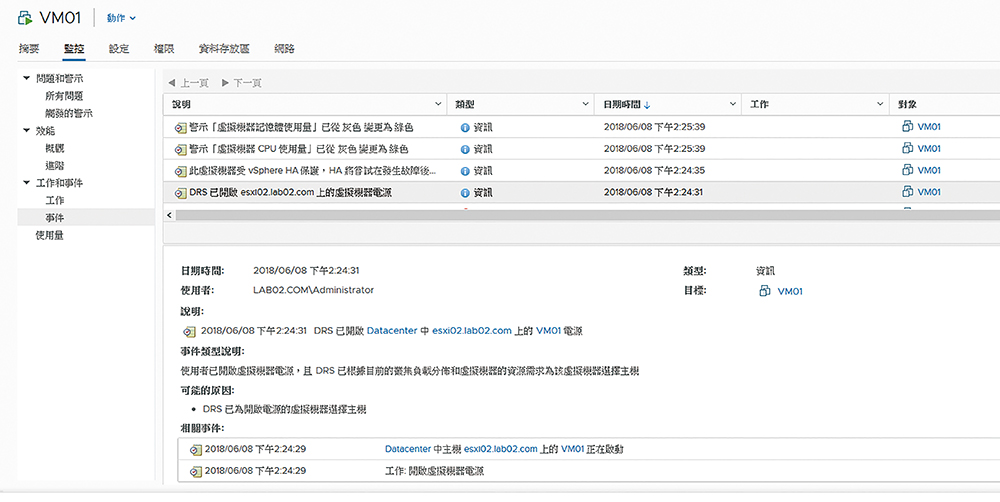The width and height of the screenshot is (1000, 502).
Task: Click event icon on 虛擬機器記憶體使用量 row
Action: pyautogui.click(x=180, y=128)
